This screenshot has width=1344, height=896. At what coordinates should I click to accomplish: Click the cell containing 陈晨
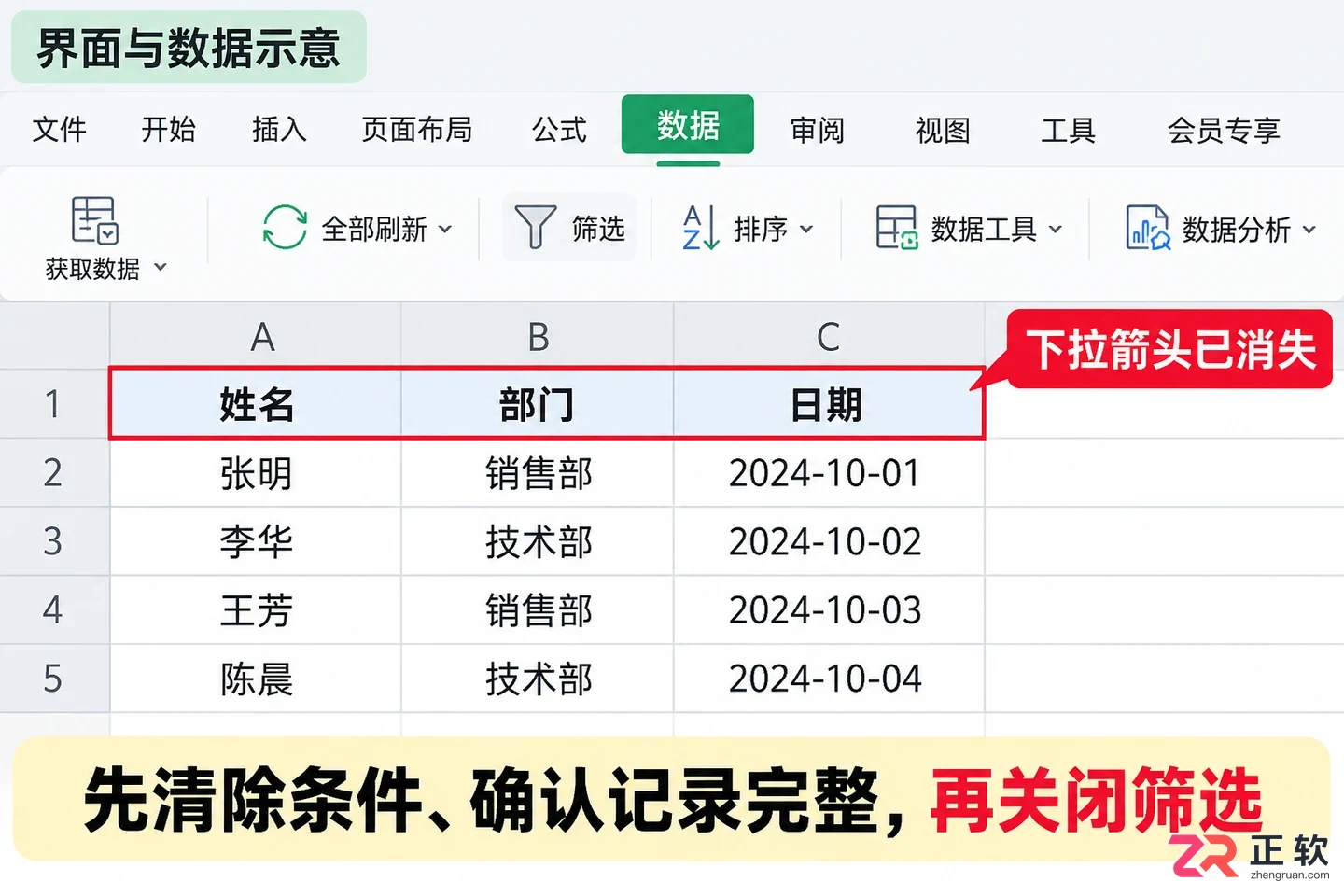coord(256,679)
